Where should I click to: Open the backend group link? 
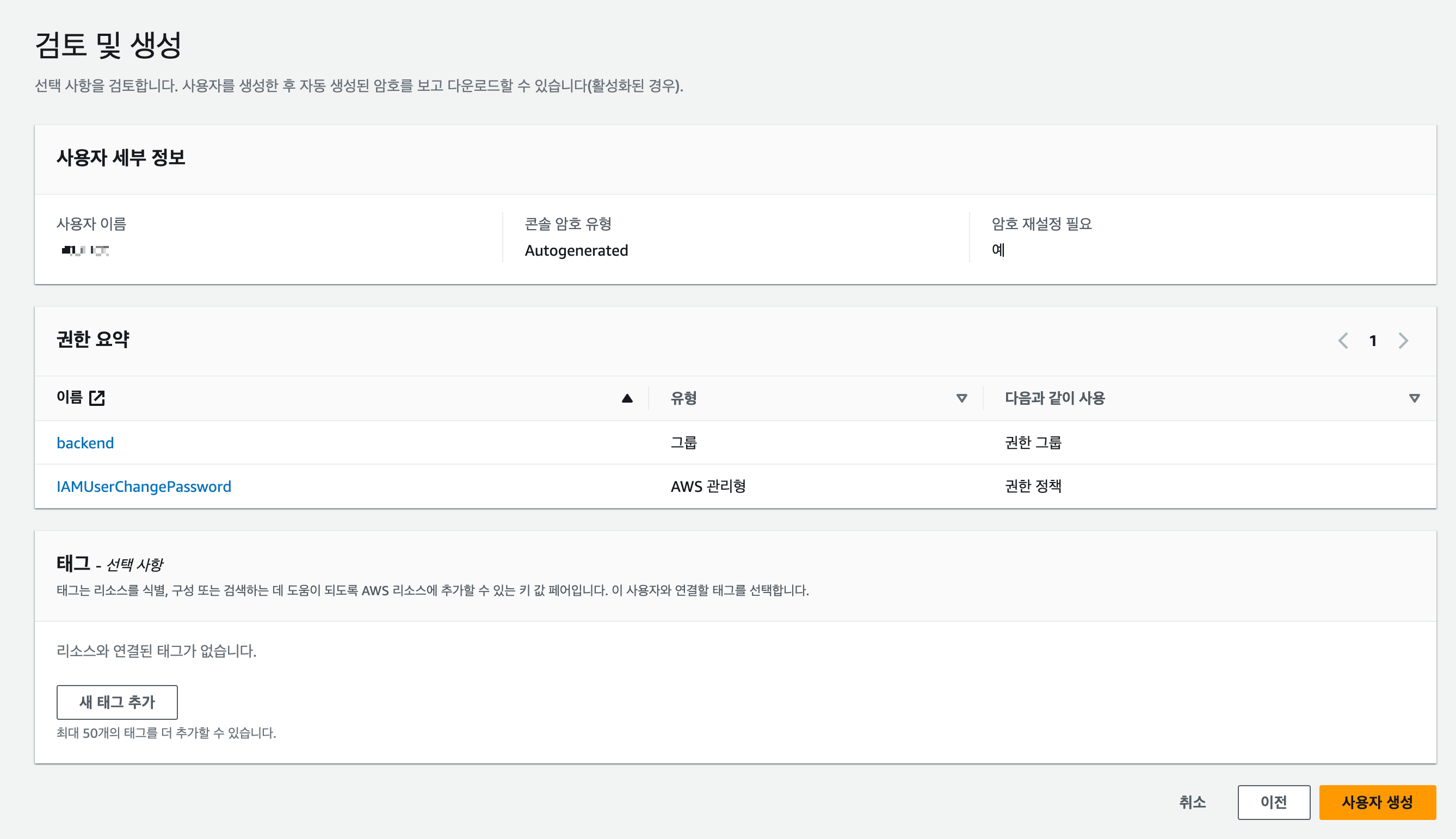click(x=85, y=442)
